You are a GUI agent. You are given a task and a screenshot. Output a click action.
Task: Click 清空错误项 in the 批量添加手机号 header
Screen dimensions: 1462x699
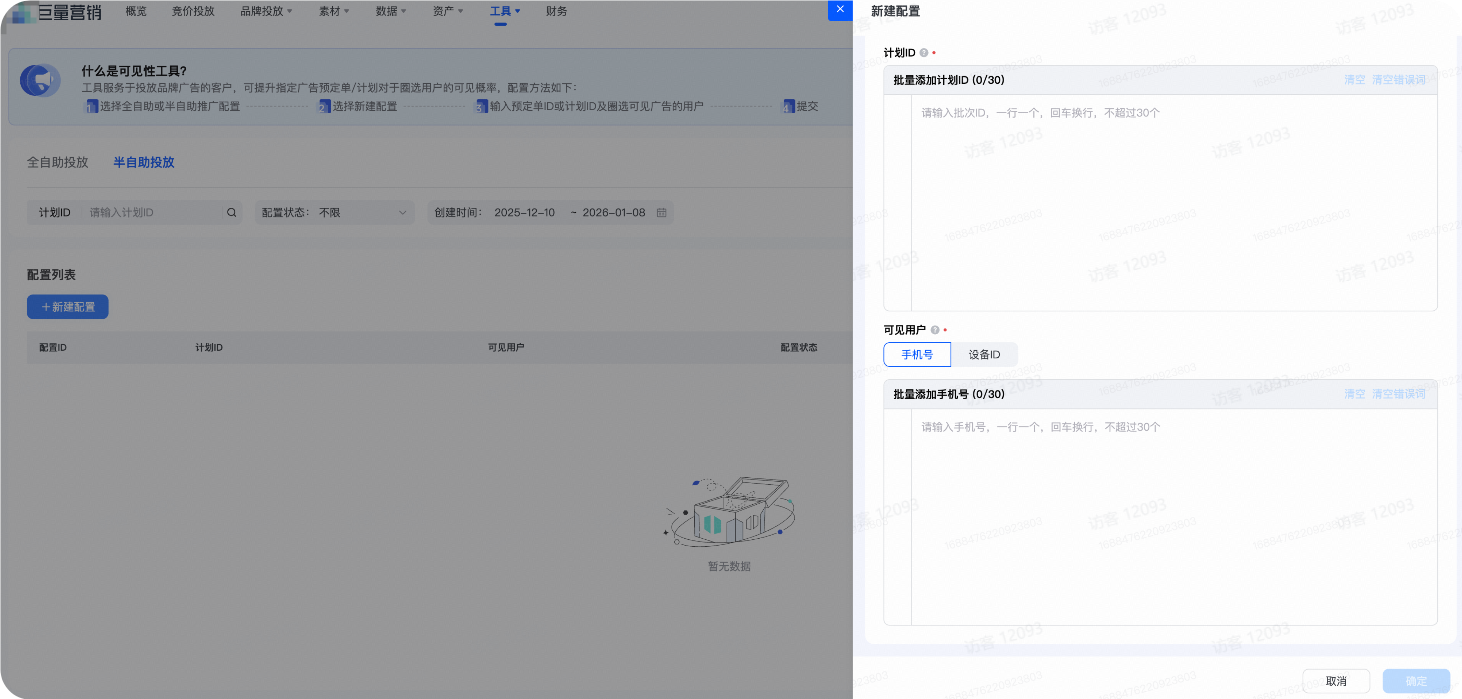point(1399,394)
